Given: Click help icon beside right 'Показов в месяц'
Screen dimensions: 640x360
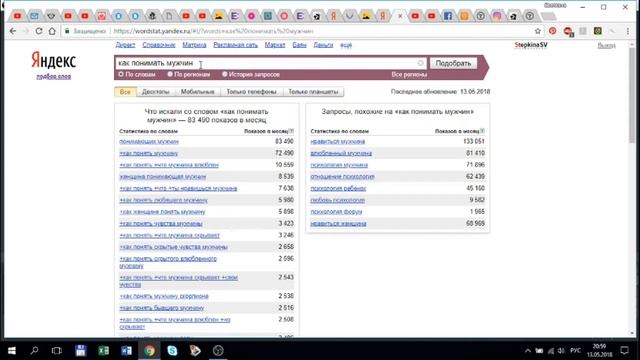Looking at the screenshot, I should pyautogui.click(x=482, y=131).
